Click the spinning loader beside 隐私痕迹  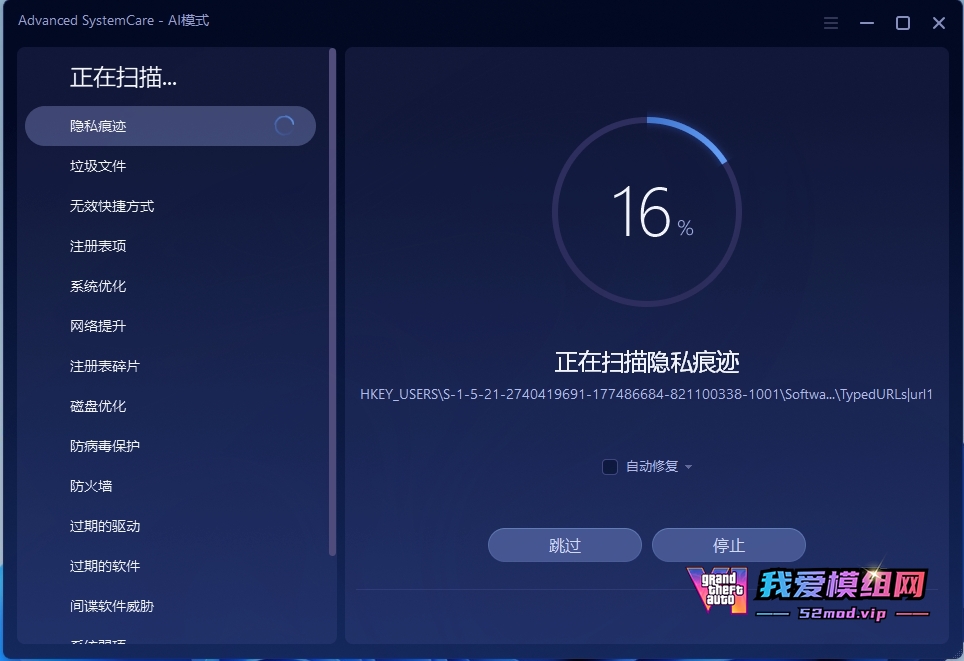click(284, 126)
